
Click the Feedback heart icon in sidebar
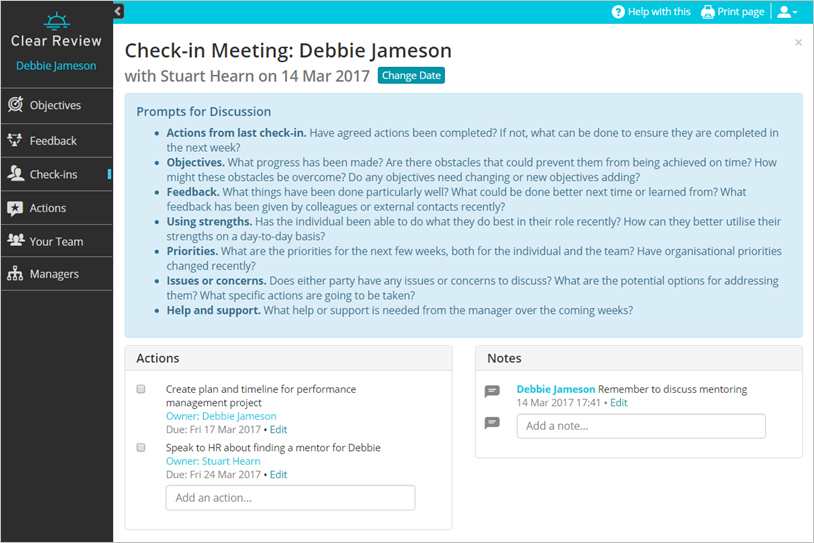(15, 141)
